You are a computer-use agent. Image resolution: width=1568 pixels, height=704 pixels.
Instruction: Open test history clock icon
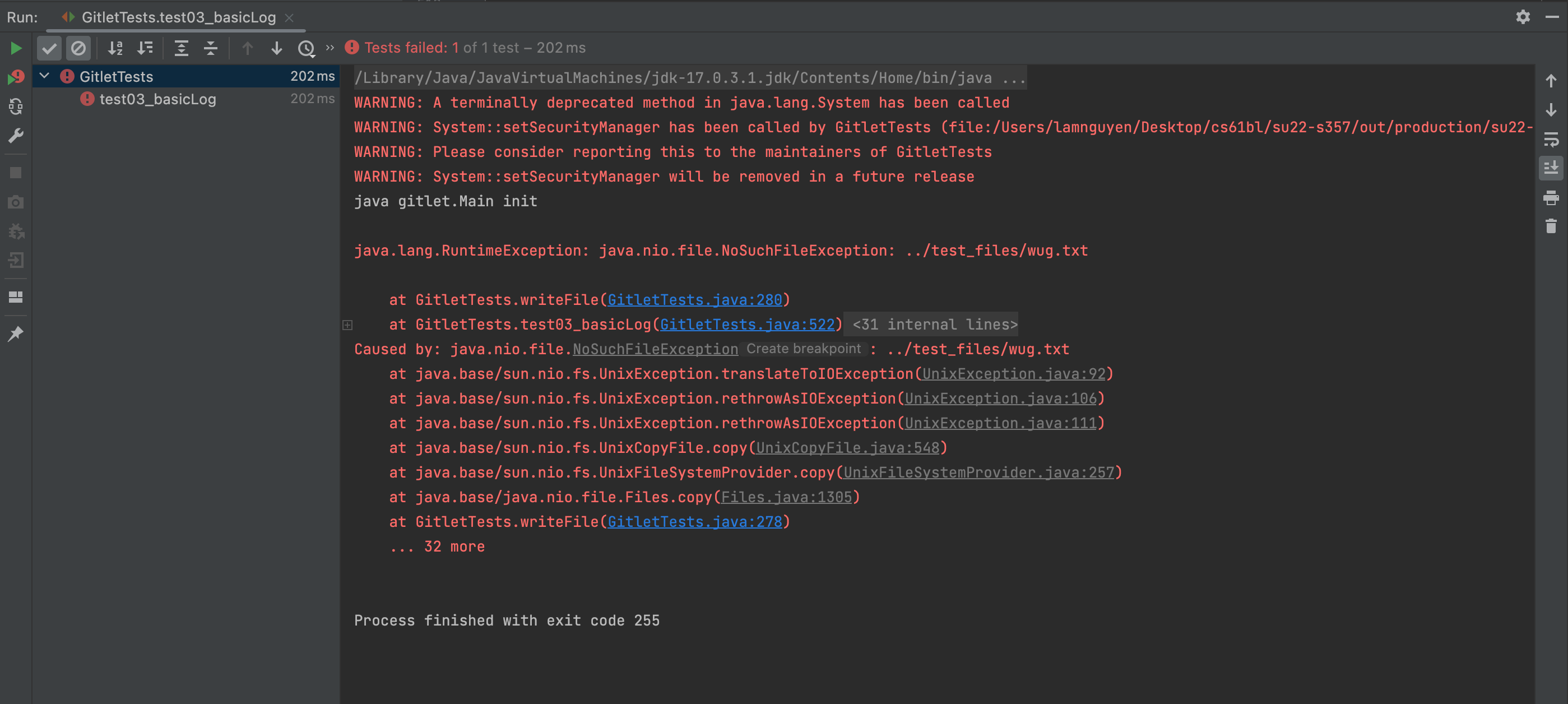coord(306,48)
